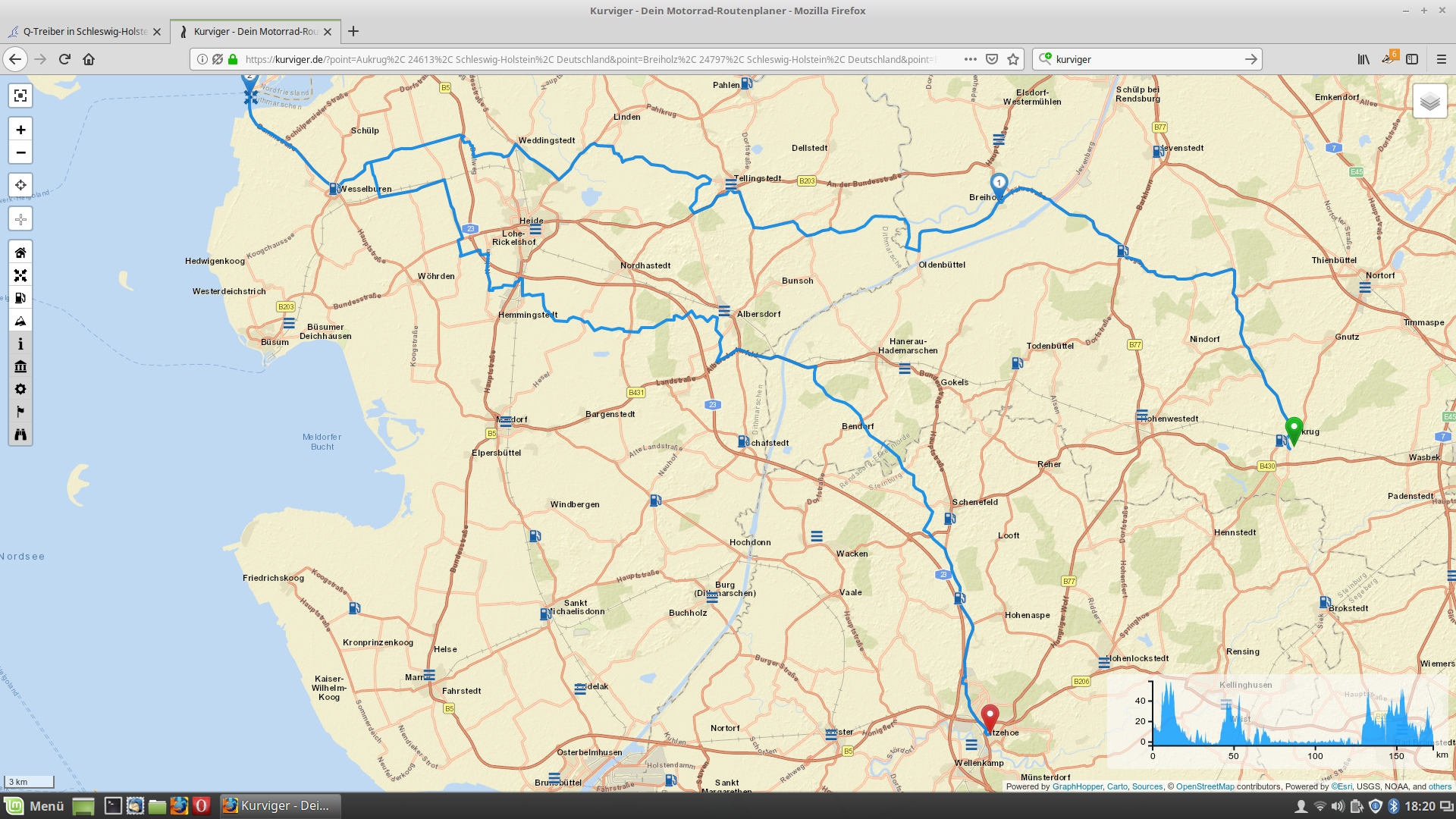Click the locate-me crosshair control

tap(20, 185)
